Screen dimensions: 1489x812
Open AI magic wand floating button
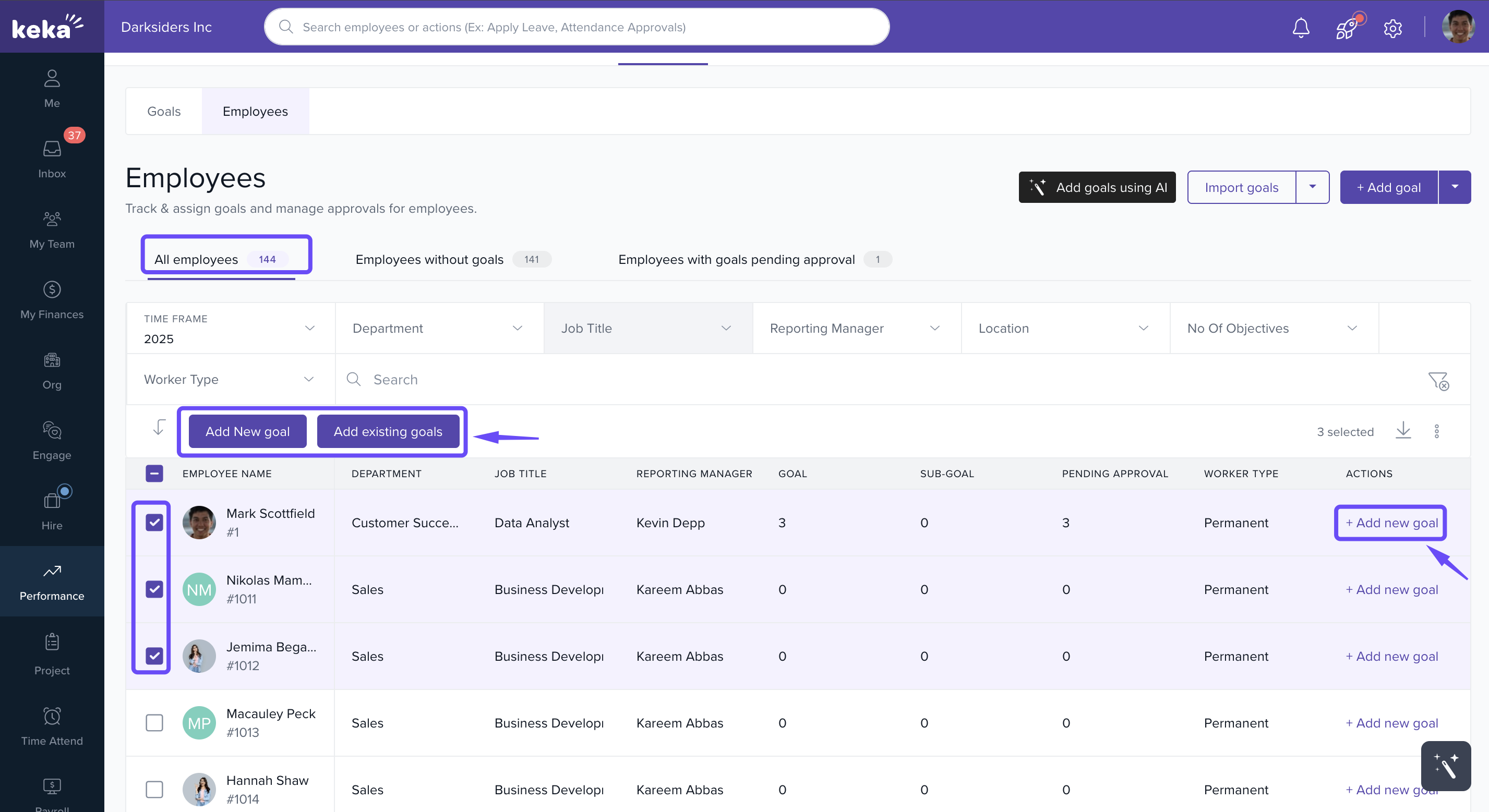1445,765
